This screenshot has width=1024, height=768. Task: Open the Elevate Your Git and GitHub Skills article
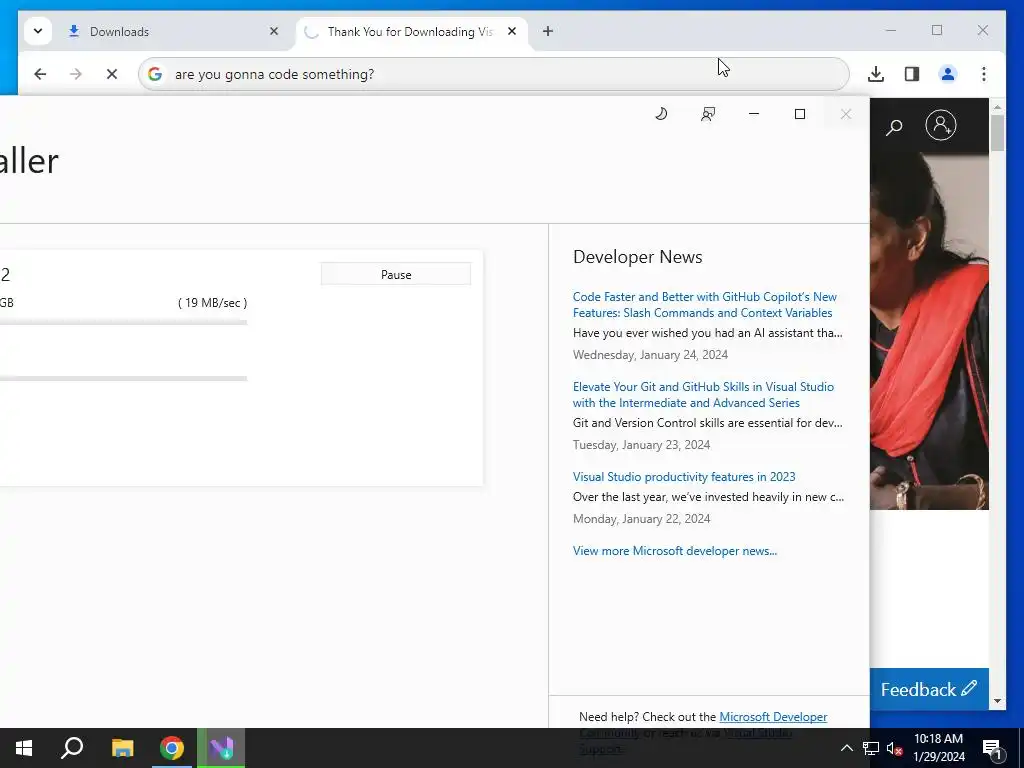click(x=703, y=394)
